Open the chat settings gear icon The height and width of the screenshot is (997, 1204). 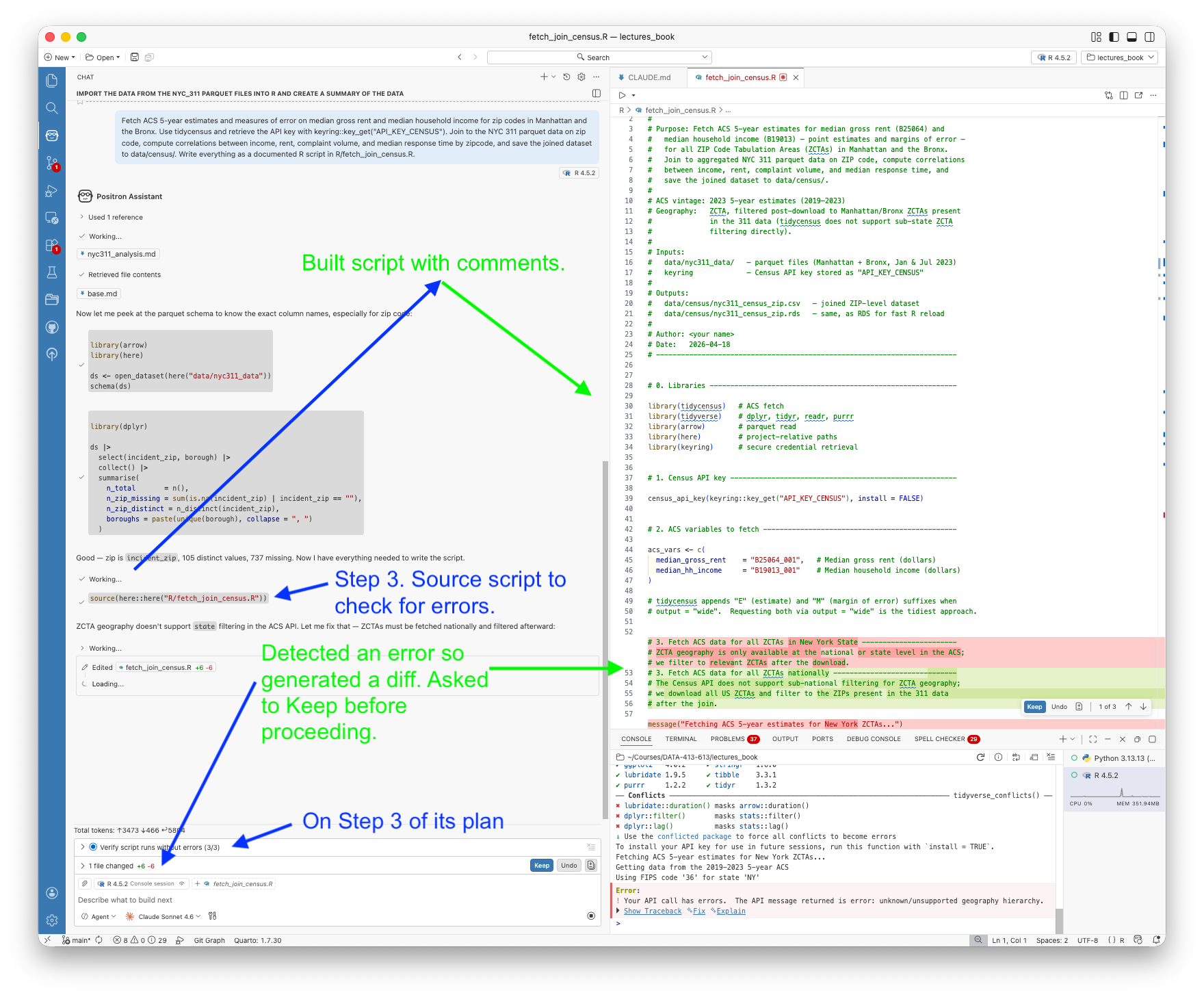582,77
